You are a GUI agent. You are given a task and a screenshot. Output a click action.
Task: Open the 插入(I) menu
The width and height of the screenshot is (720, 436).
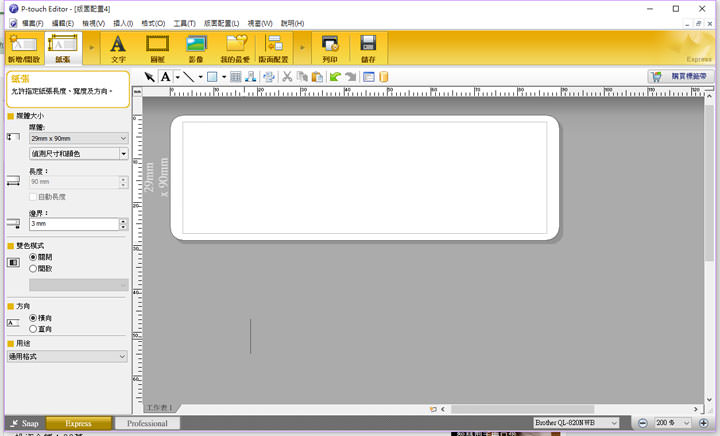click(123, 23)
